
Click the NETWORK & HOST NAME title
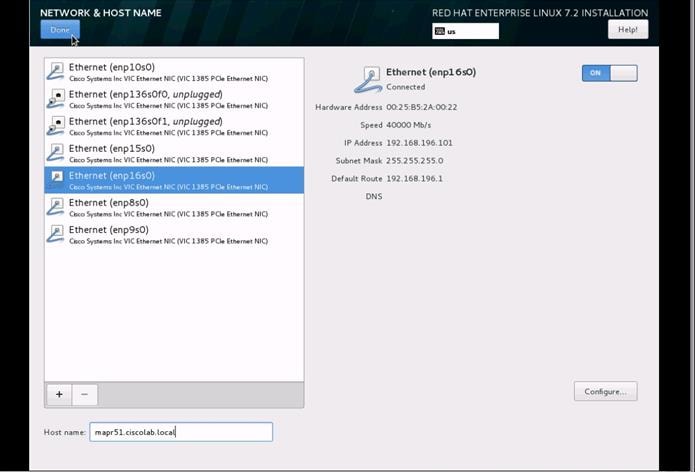click(101, 13)
